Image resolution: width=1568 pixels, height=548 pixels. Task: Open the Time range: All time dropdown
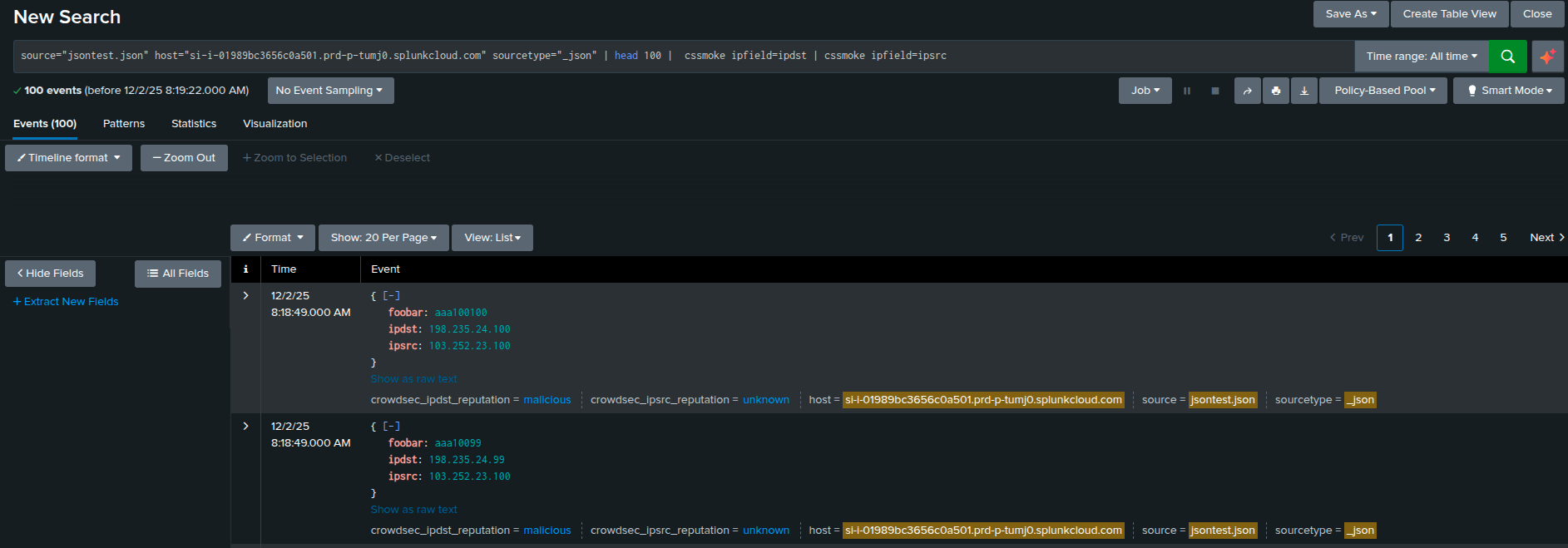1421,57
